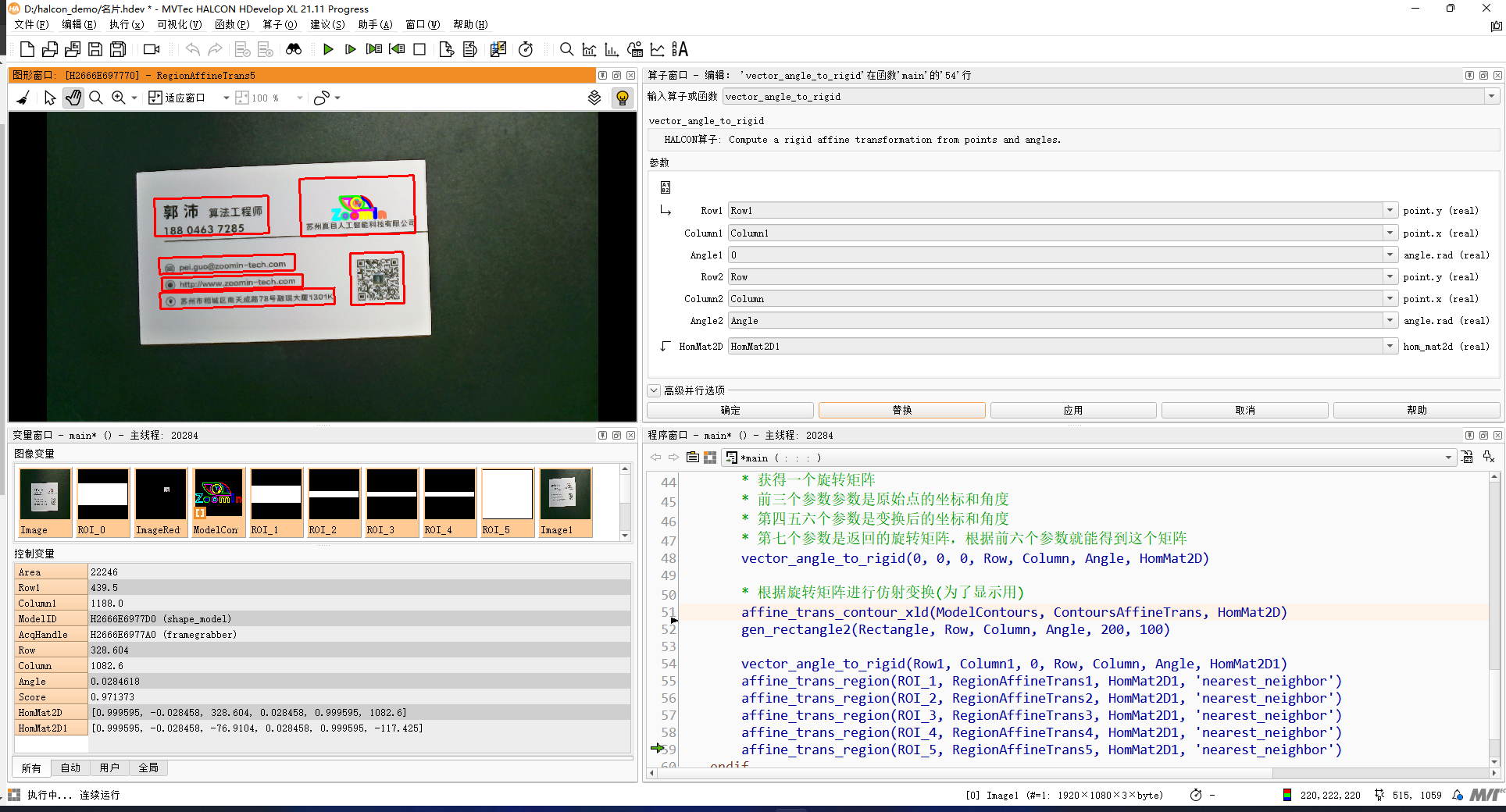
Task: Open the layers visualization stack icon
Action: pos(594,98)
